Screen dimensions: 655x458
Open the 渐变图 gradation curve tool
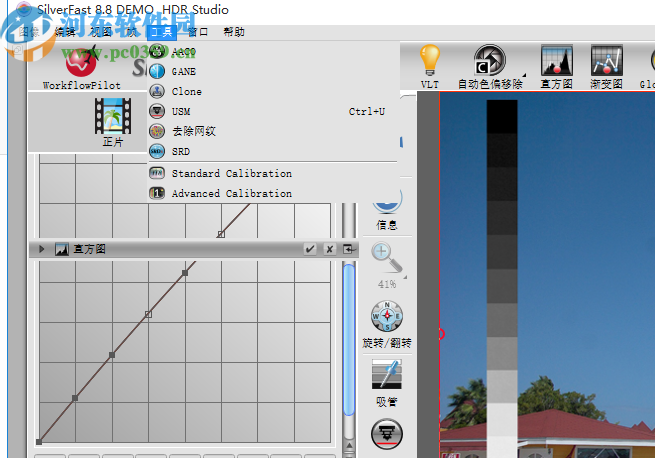click(x=606, y=66)
